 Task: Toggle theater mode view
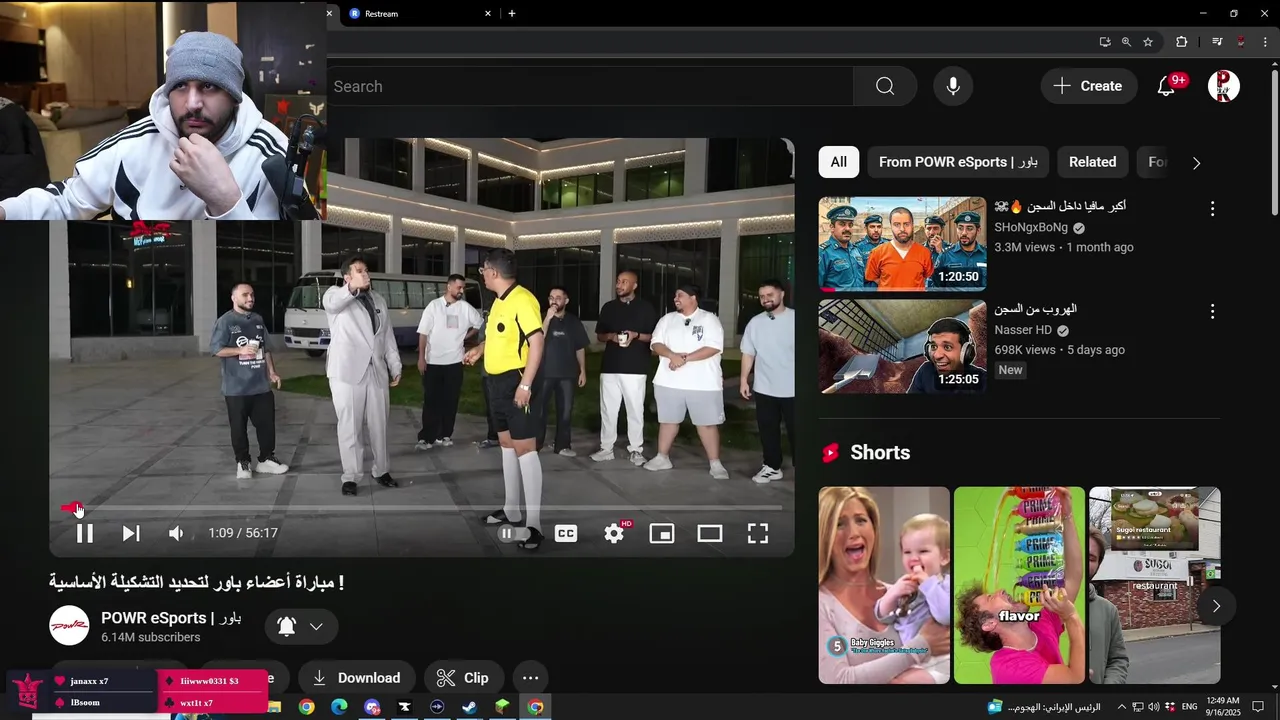click(710, 534)
